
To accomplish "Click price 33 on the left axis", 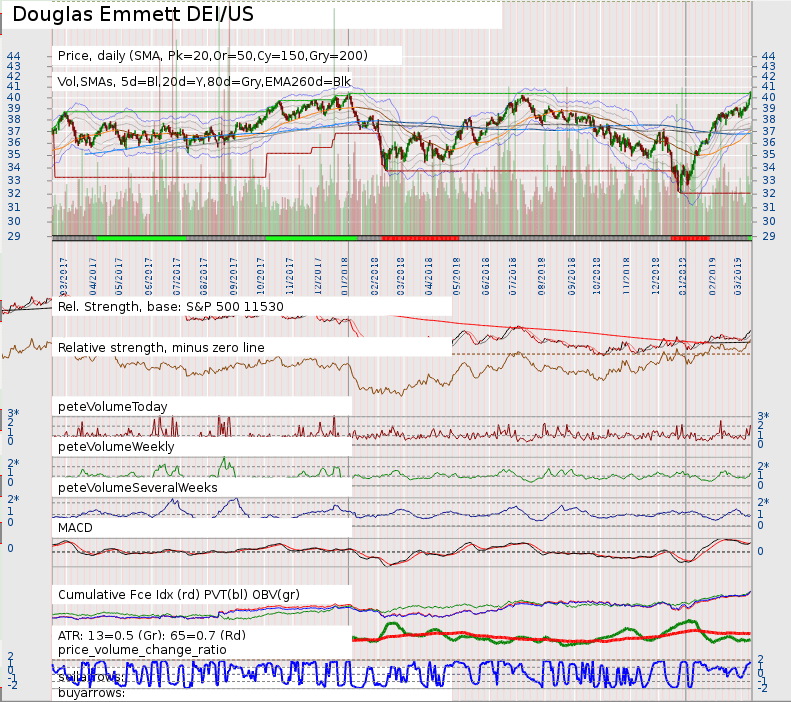I will [14, 181].
